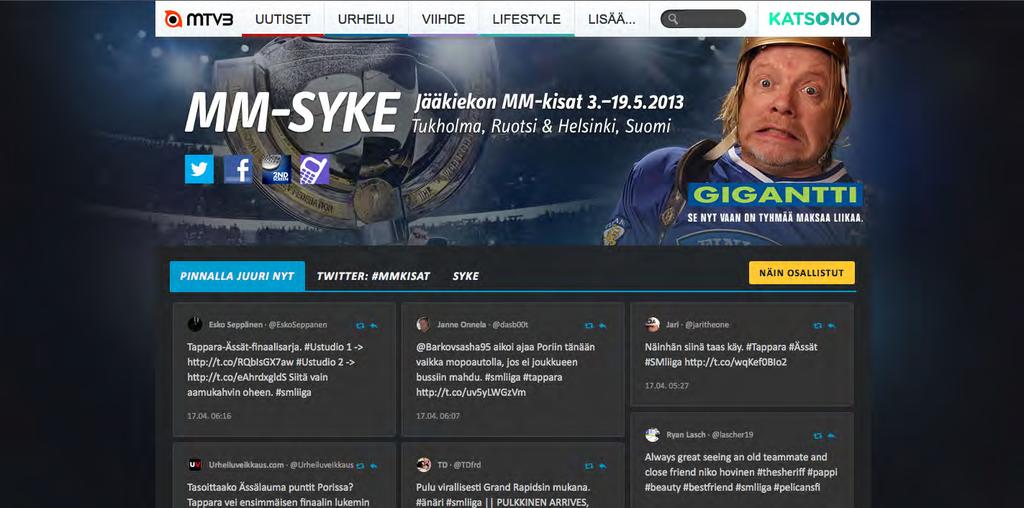This screenshot has width=1024, height=508.
Task: Click TD's profile avatar
Action: click(423, 465)
